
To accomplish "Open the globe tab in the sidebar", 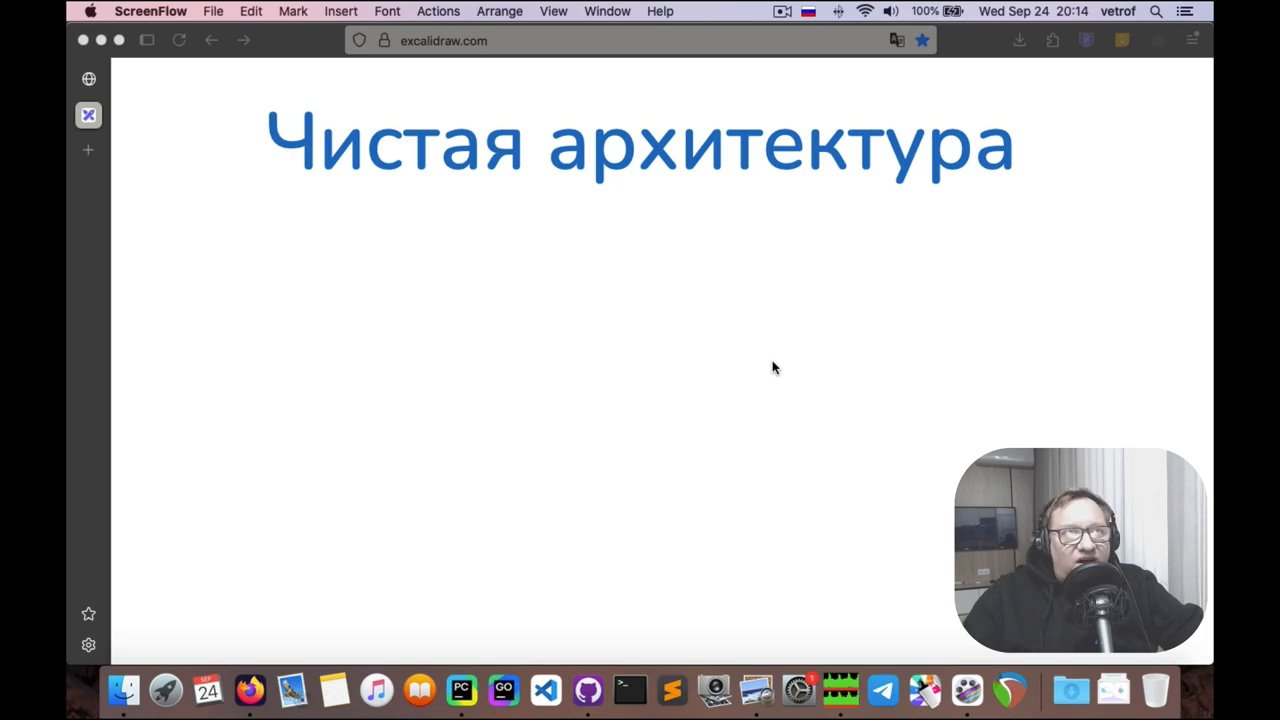I will (x=89, y=79).
